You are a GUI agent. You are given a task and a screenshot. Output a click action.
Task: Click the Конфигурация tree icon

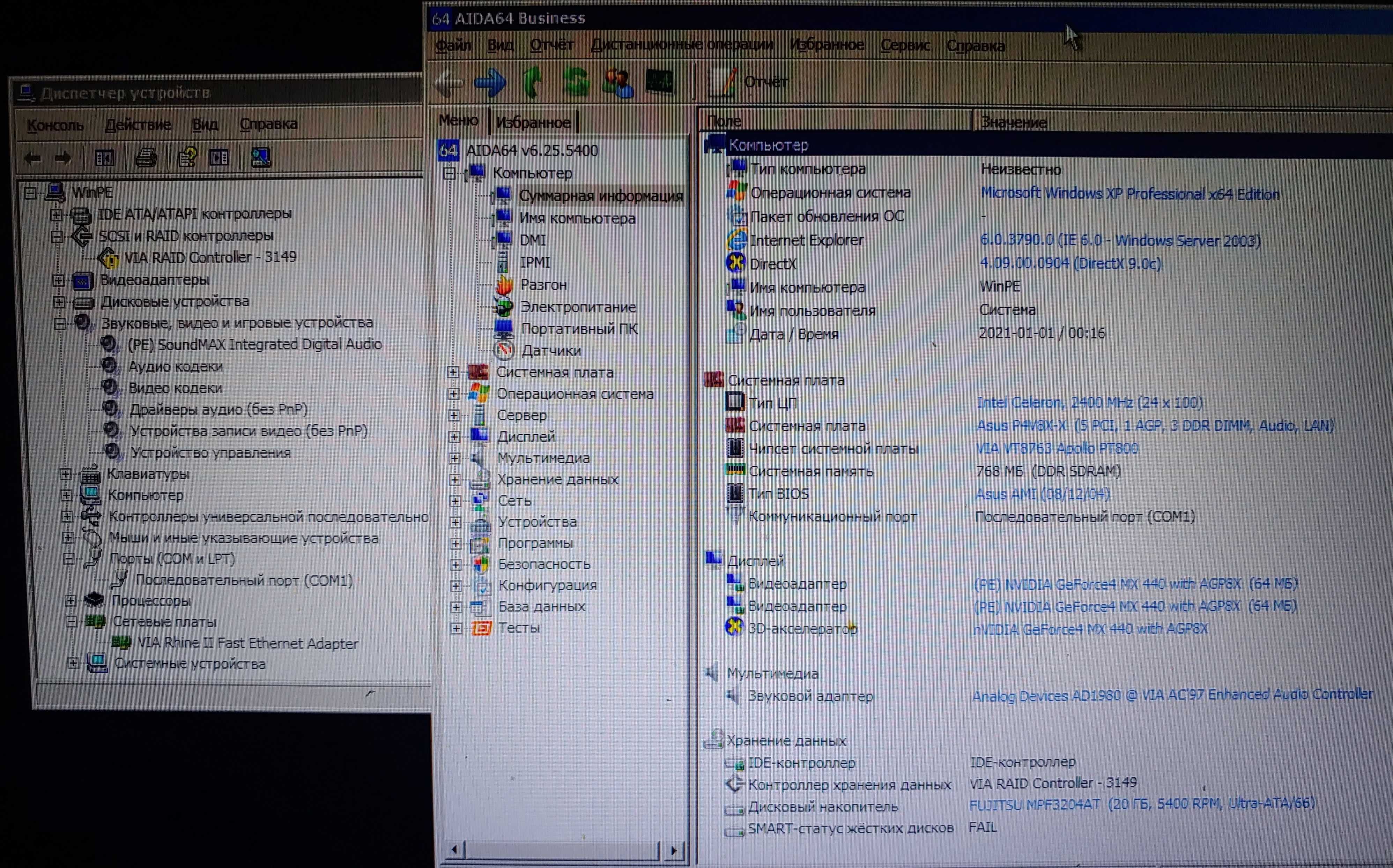[481, 585]
